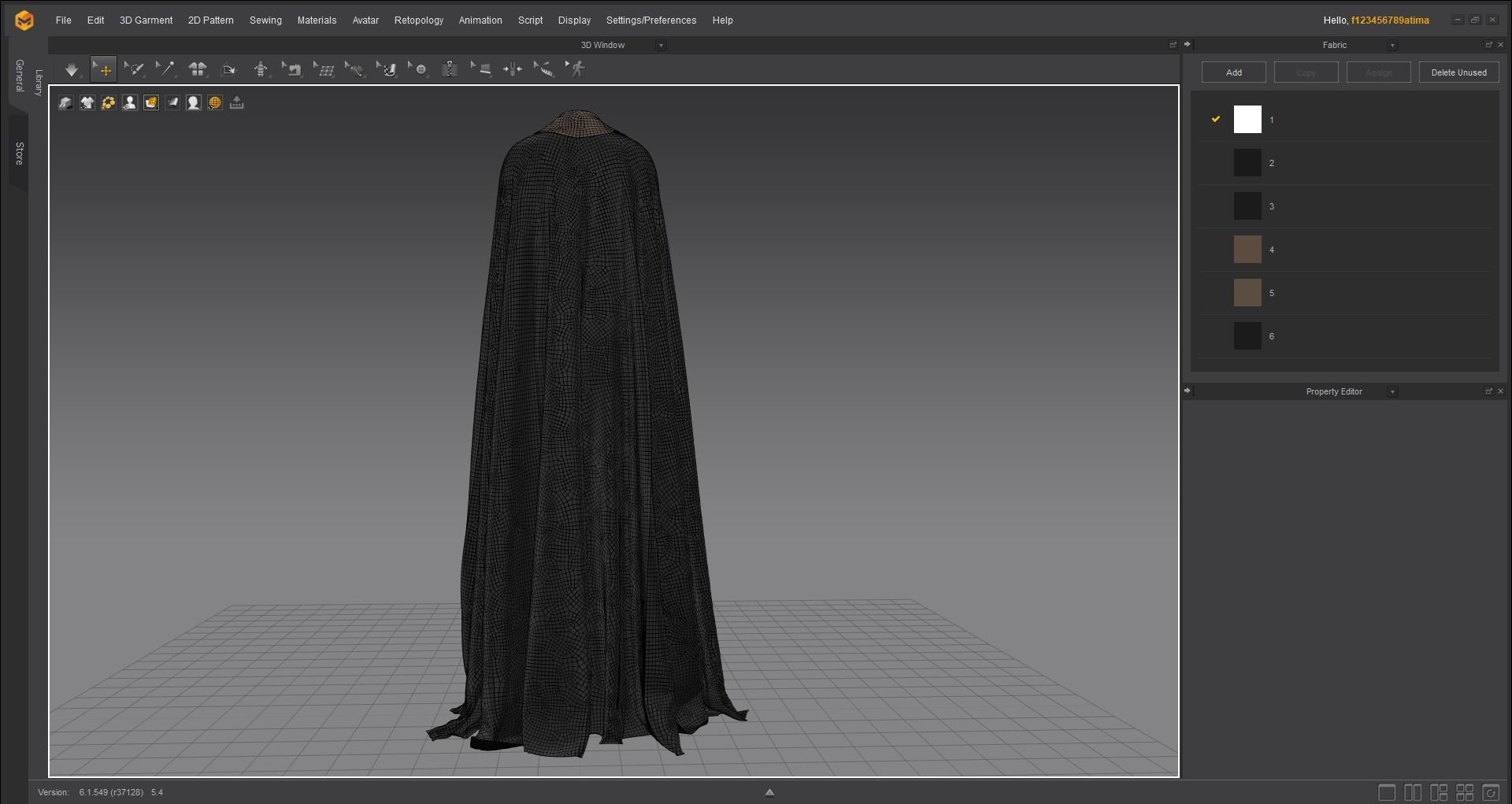This screenshot has width=1512, height=804.
Task: Select the Edit Texture 3D fabric tool
Action: pyautogui.click(x=387, y=70)
